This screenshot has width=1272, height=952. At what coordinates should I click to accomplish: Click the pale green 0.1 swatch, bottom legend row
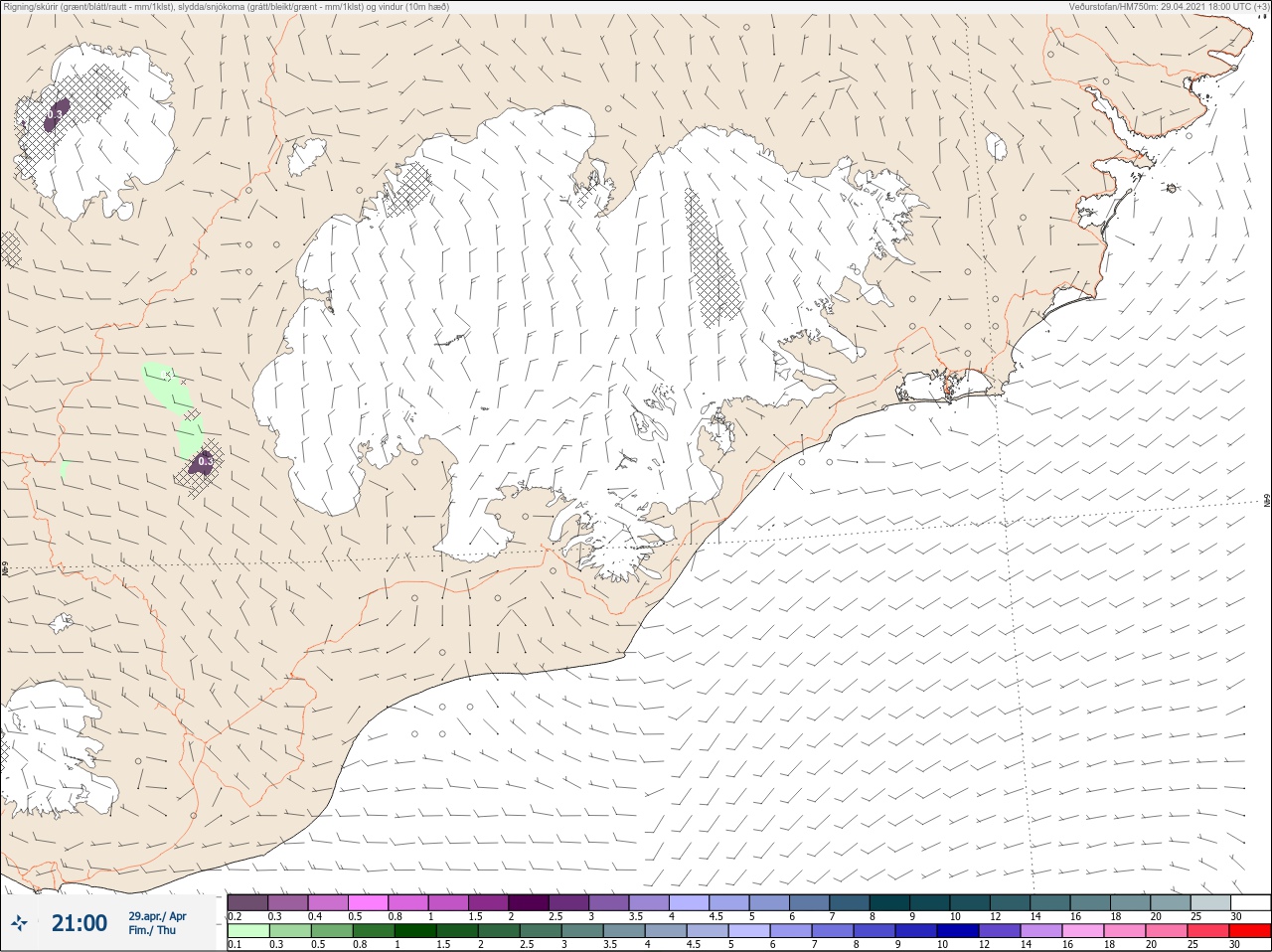[248, 931]
